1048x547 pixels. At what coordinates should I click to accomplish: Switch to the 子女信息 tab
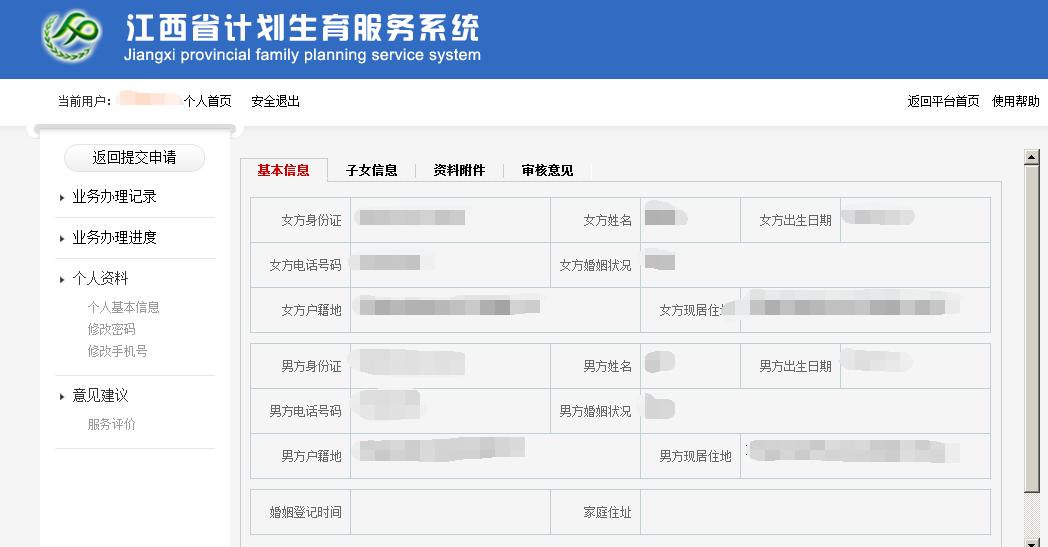[x=372, y=171]
